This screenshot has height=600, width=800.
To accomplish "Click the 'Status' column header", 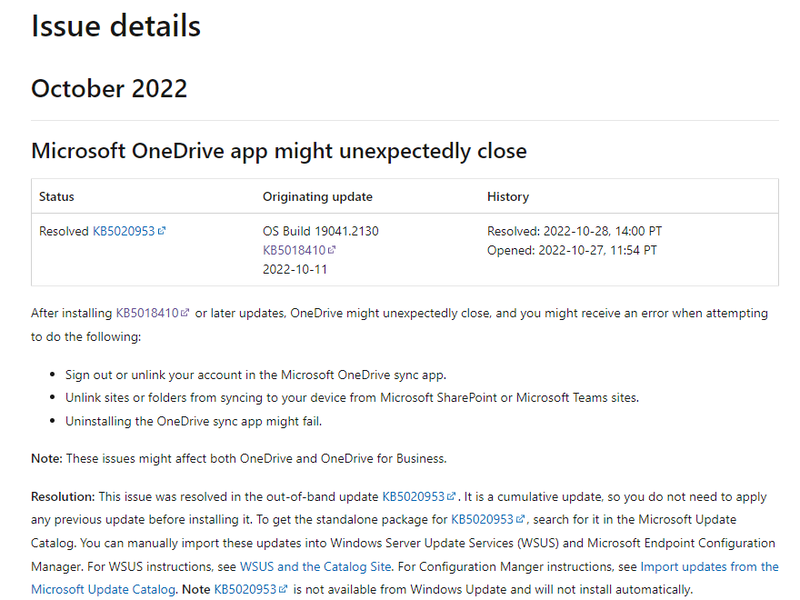I will coord(57,197).
